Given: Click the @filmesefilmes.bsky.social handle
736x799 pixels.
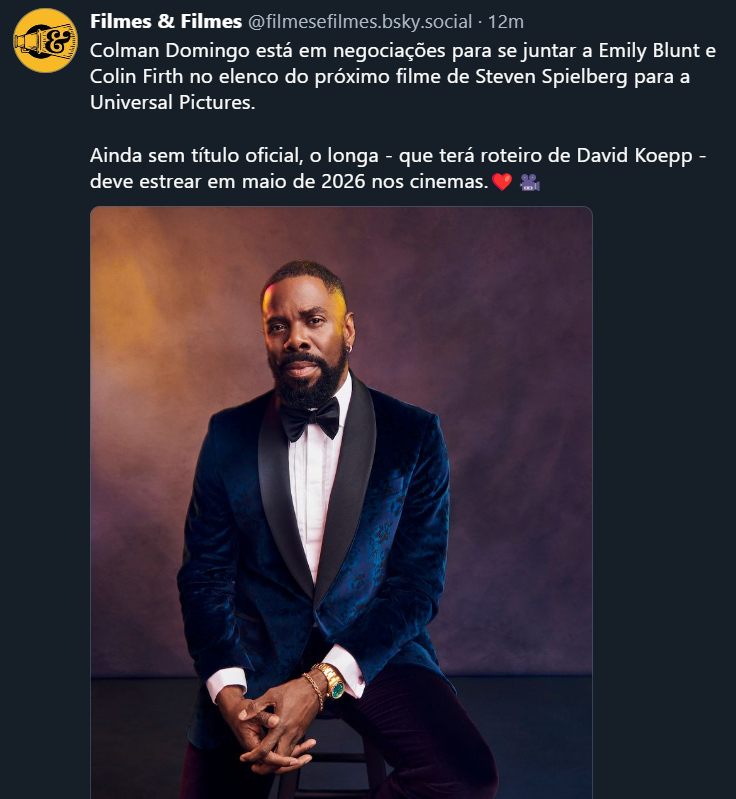Looking at the screenshot, I should tap(359, 22).
